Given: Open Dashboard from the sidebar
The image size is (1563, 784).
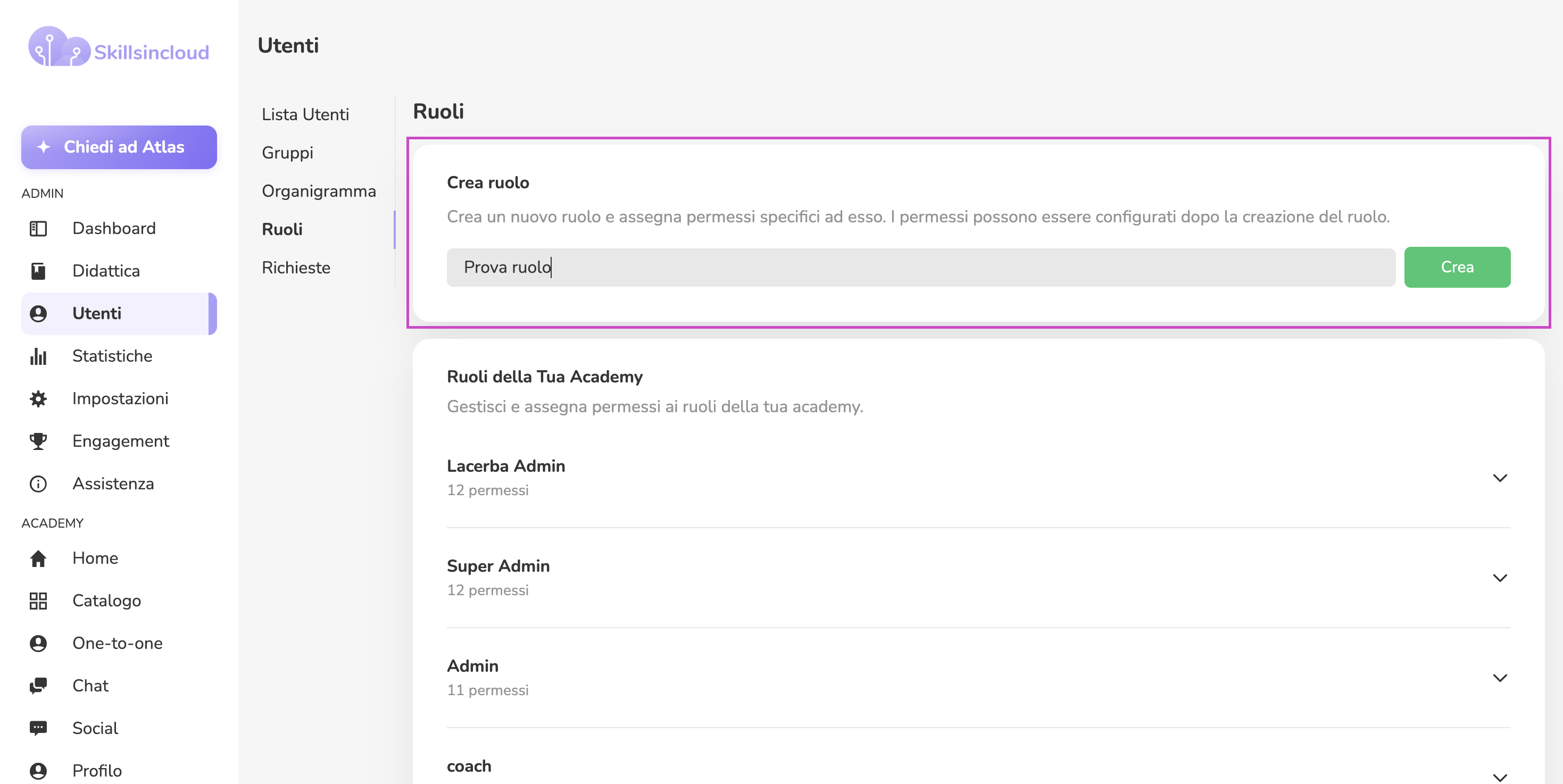Looking at the screenshot, I should tap(119, 228).
